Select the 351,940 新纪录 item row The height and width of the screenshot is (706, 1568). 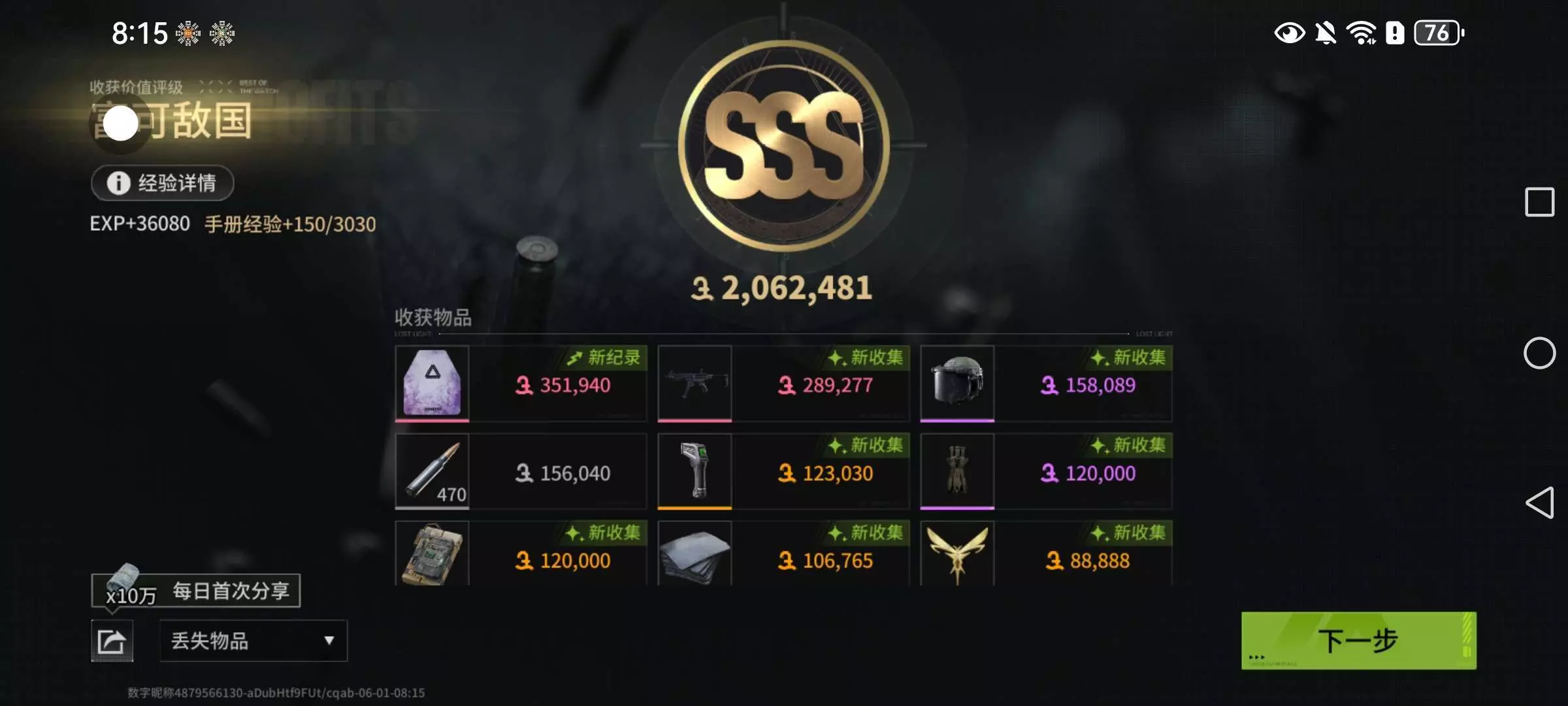(x=521, y=384)
